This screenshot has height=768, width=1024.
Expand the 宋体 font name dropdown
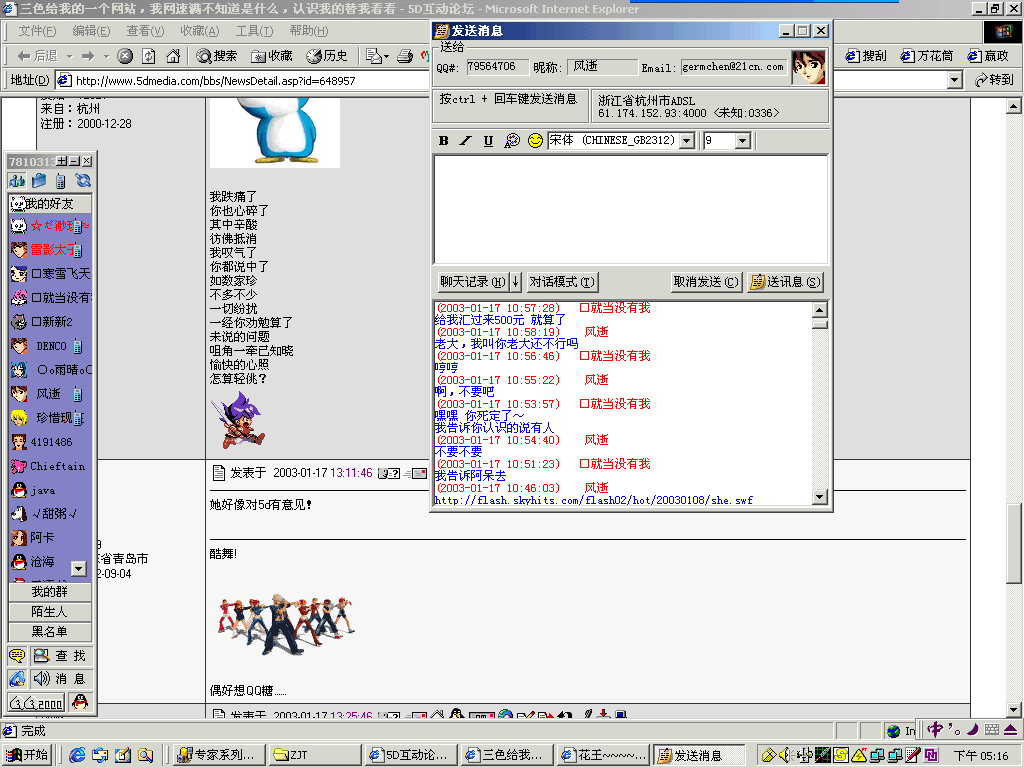click(686, 141)
